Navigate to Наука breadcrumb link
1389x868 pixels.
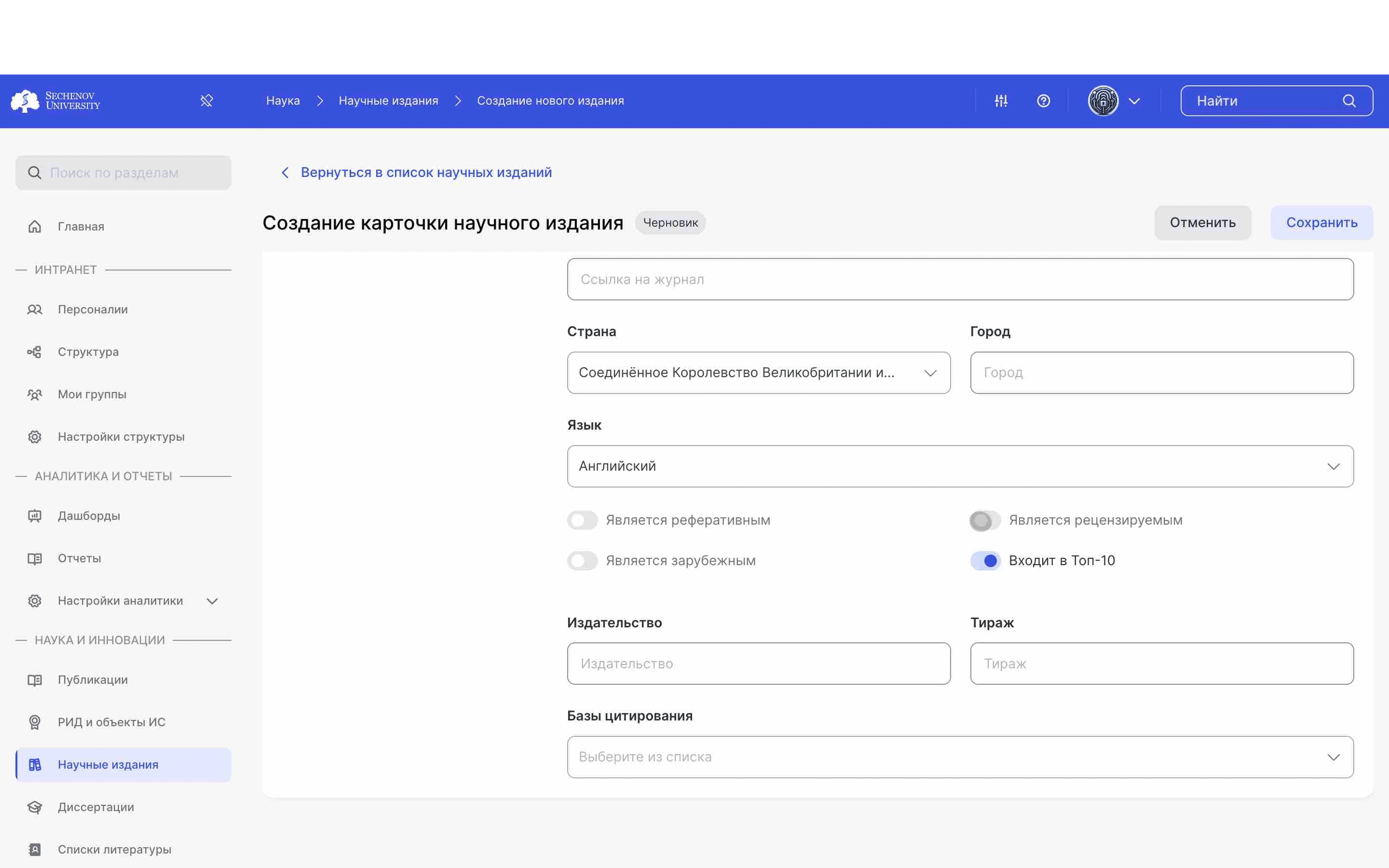tap(283, 101)
